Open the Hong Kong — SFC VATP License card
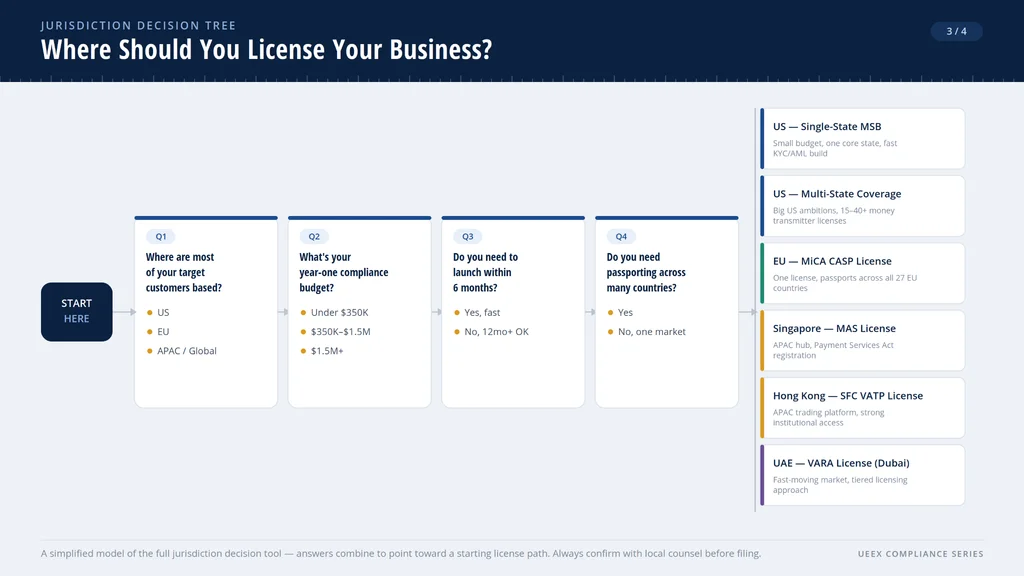This screenshot has height=576, width=1024. [x=863, y=408]
